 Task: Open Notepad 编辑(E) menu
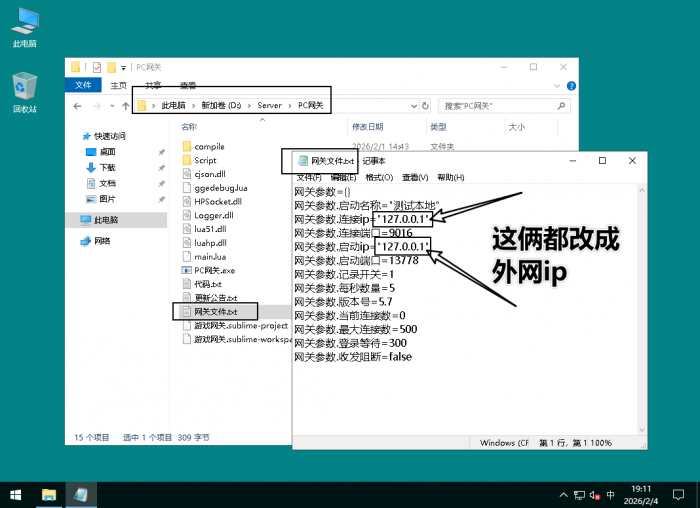[x=343, y=177]
